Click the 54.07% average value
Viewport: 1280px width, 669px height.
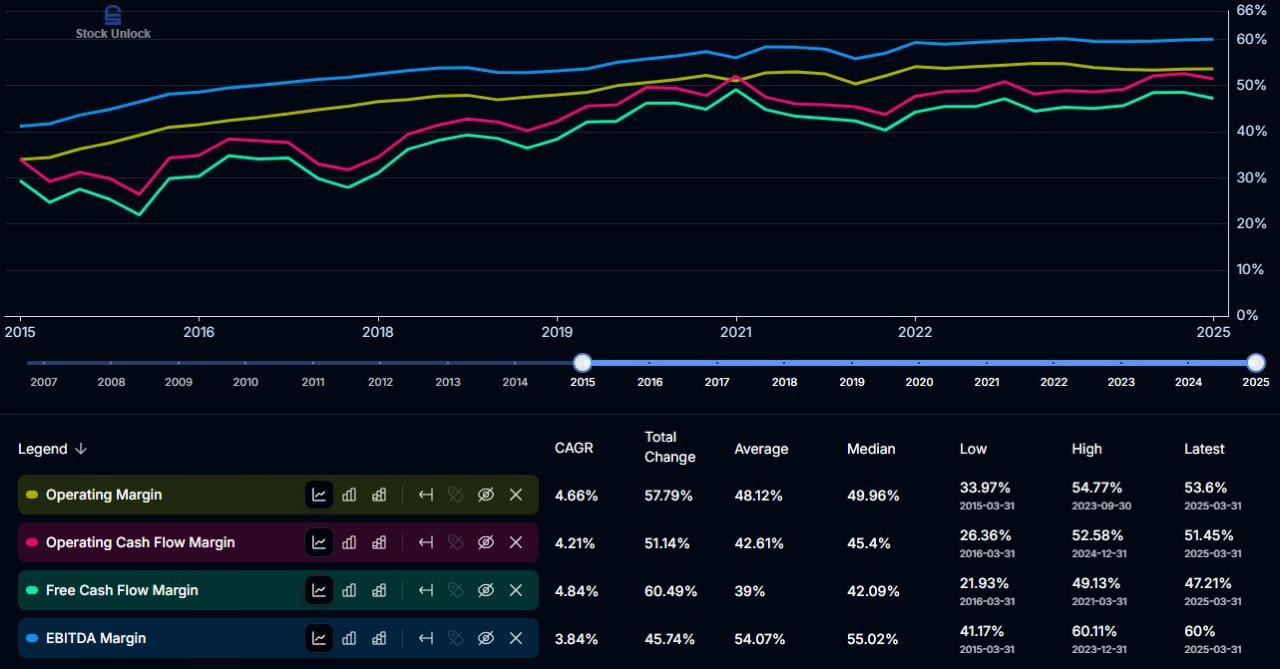pyautogui.click(x=760, y=639)
